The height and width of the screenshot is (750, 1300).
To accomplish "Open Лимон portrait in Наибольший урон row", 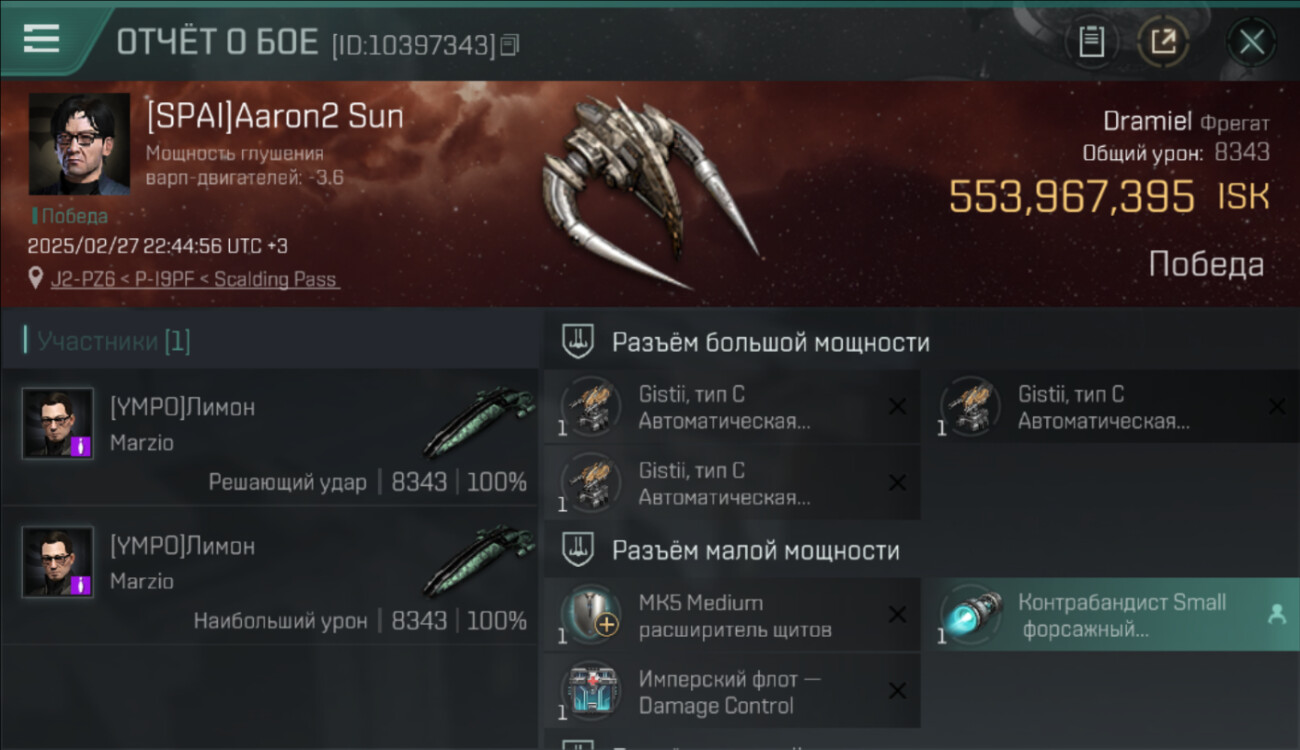I will click(x=58, y=562).
